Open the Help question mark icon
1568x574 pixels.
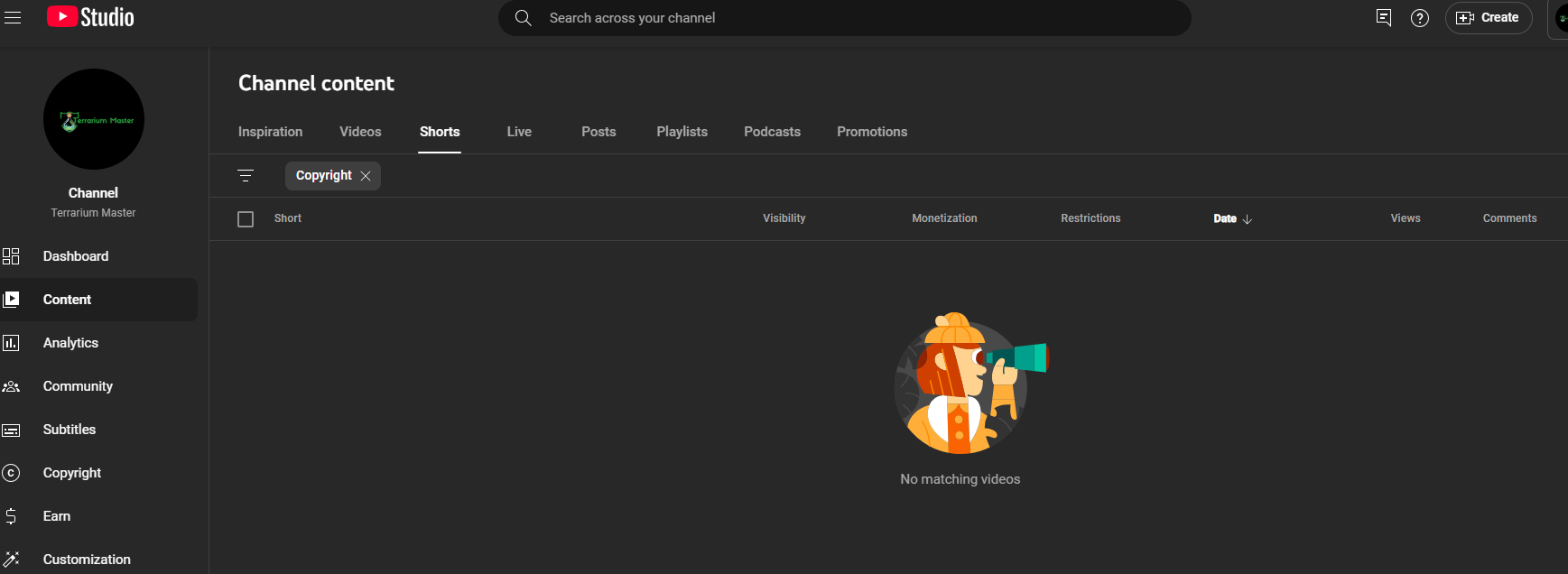(1420, 18)
